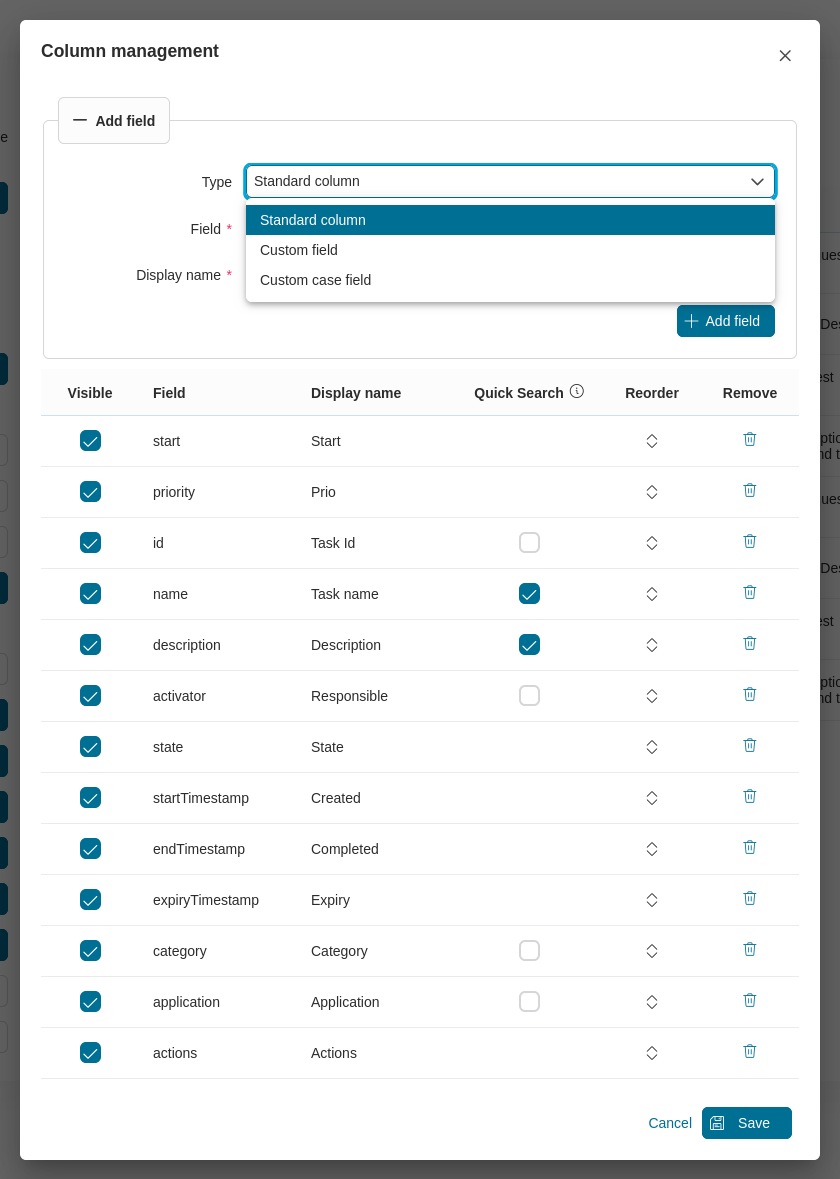Click the trash icon for the actions row
This screenshot has height=1179, width=840.
pyautogui.click(x=750, y=1051)
